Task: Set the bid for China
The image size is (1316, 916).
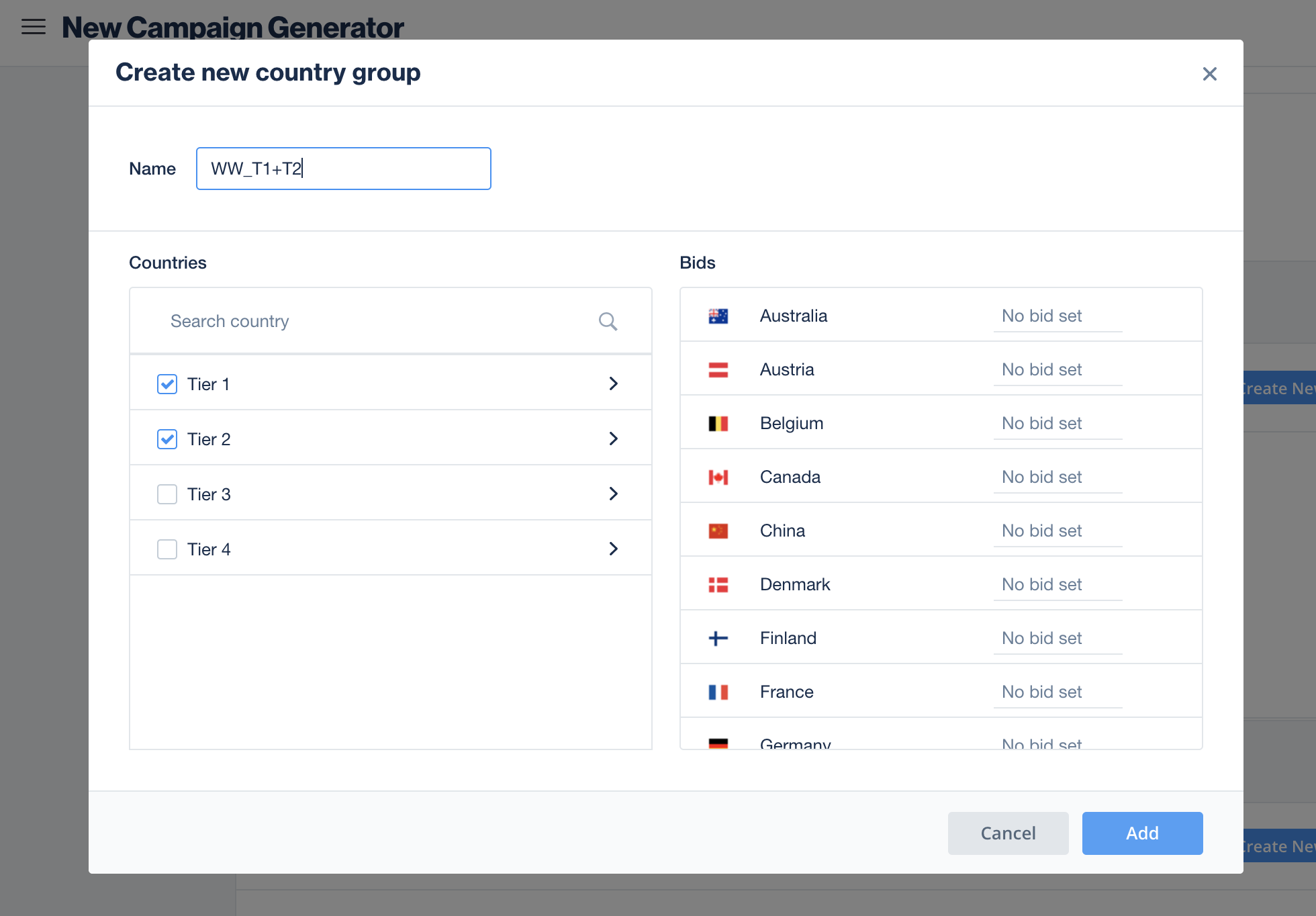Action: (x=1058, y=531)
